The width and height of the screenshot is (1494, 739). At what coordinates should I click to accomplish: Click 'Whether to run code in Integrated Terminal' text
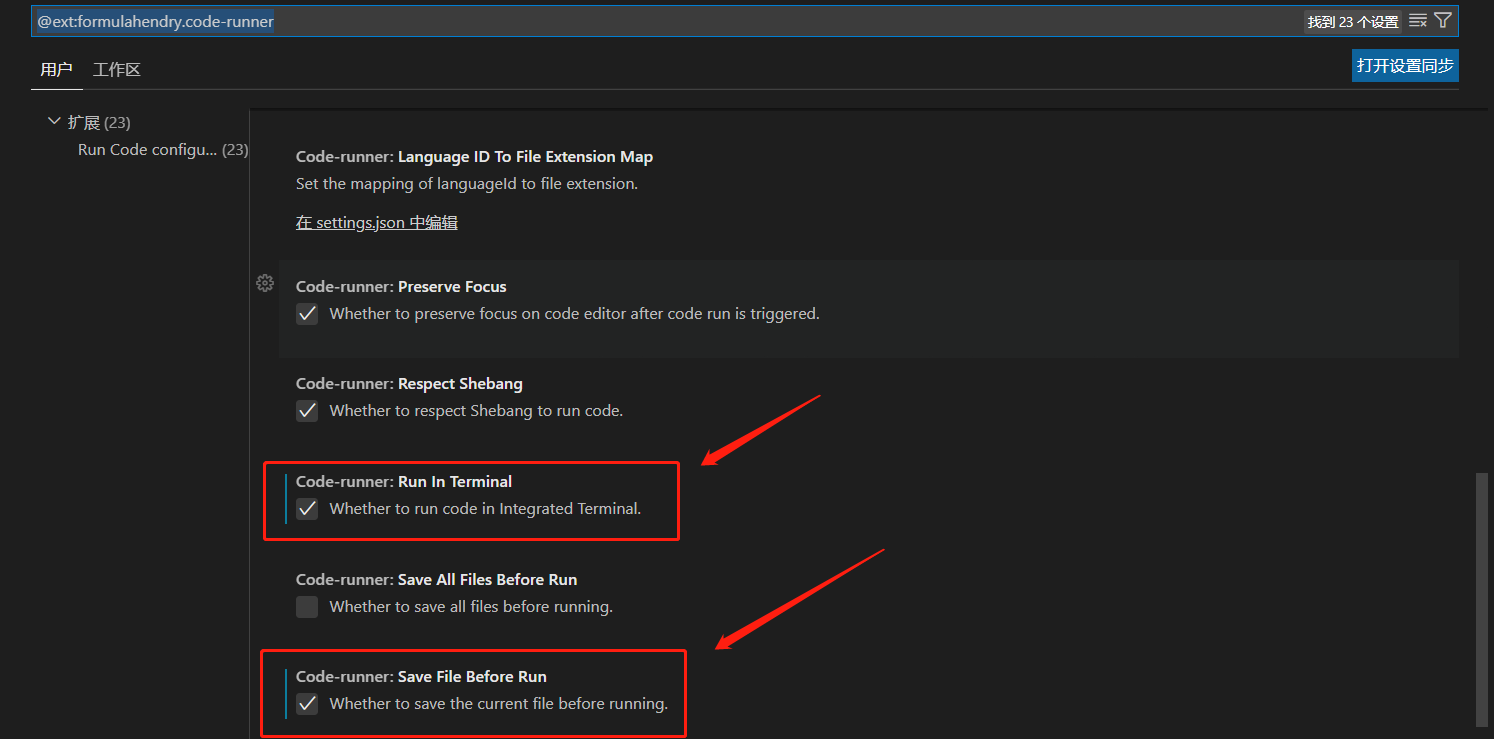point(486,509)
